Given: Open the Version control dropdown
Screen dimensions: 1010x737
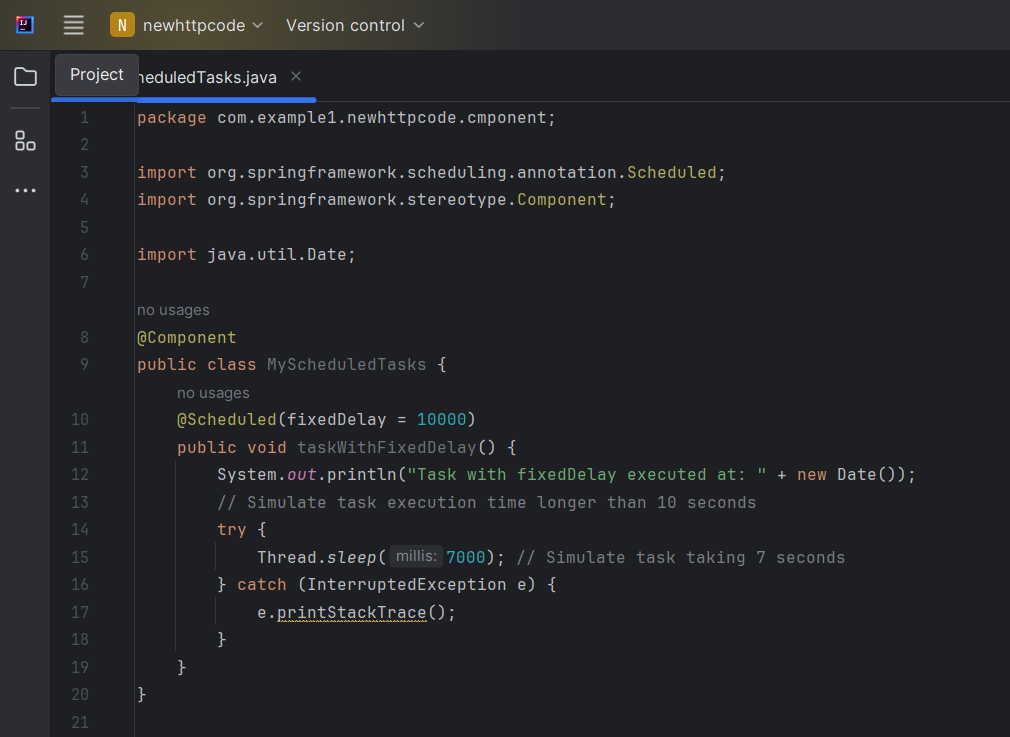Looking at the screenshot, I should click(x=355, y=25).
